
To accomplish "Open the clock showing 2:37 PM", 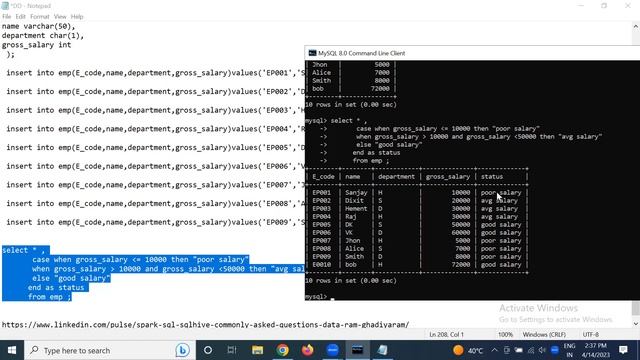I will 596,350.
